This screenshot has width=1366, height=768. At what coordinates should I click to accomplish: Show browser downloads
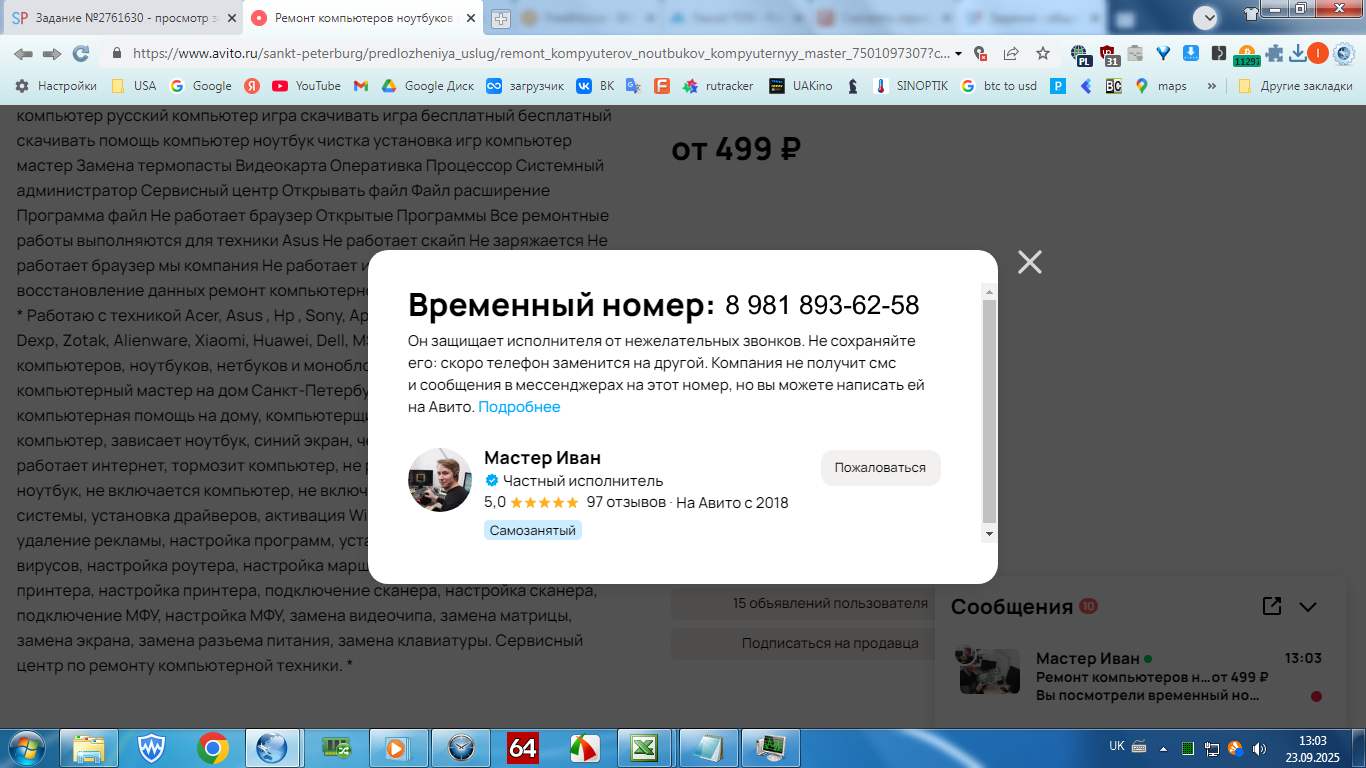1297,53
